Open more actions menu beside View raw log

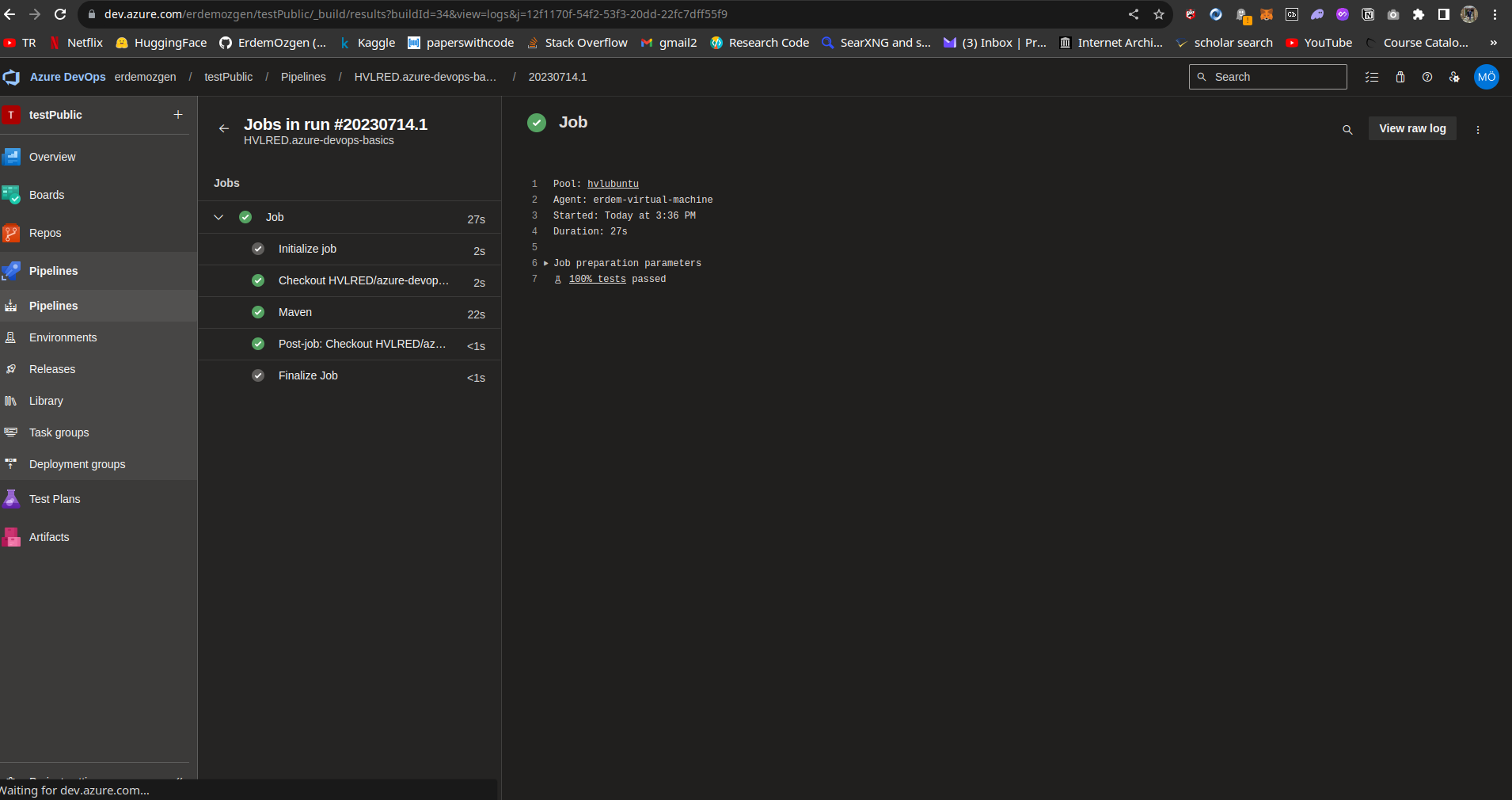pyautogui.click(x=1478, y=130)
